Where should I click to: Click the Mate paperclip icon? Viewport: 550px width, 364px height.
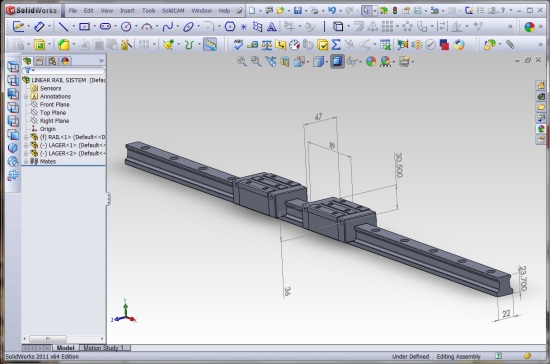(x=510, y=45)
